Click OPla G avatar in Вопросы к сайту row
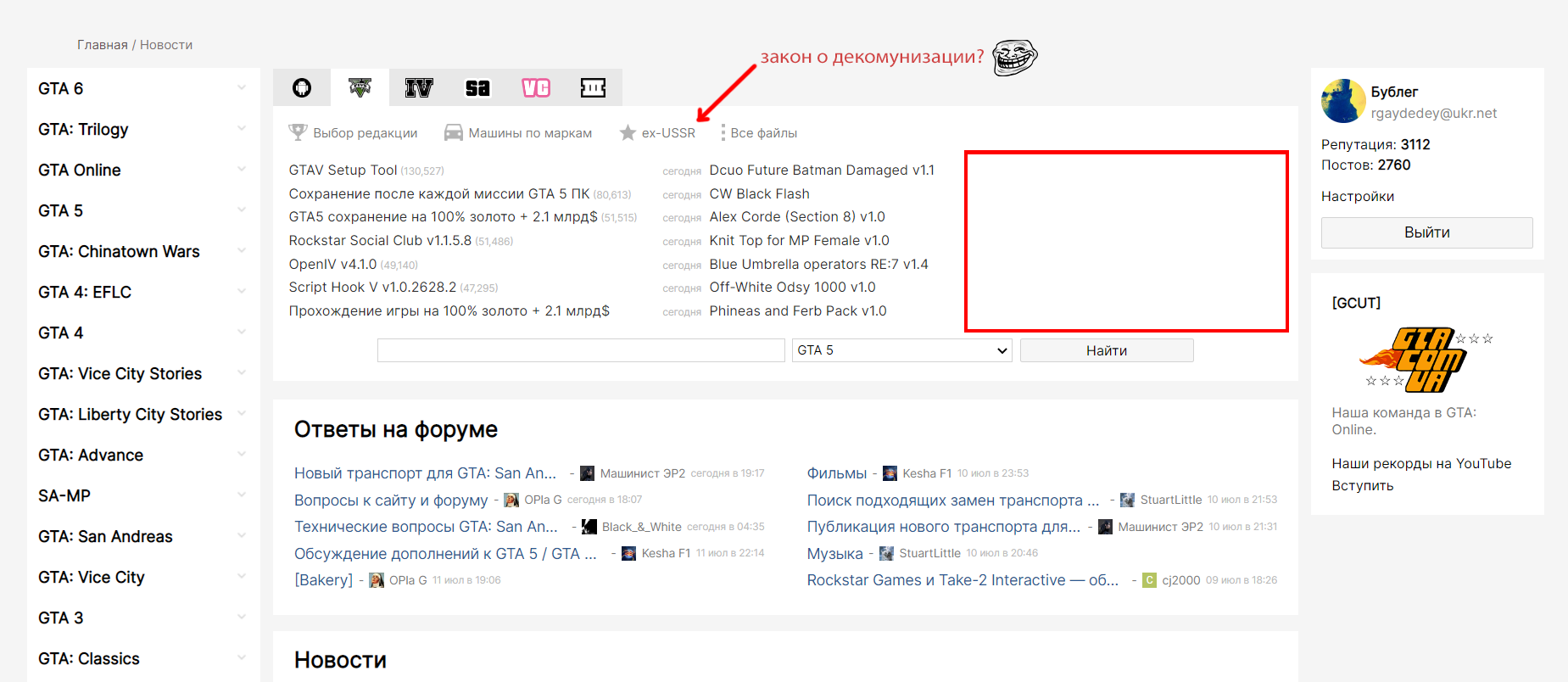Image resolution: width=1568 pixels, height=682 pixels. pyautogui.click(x=511, y=500)
